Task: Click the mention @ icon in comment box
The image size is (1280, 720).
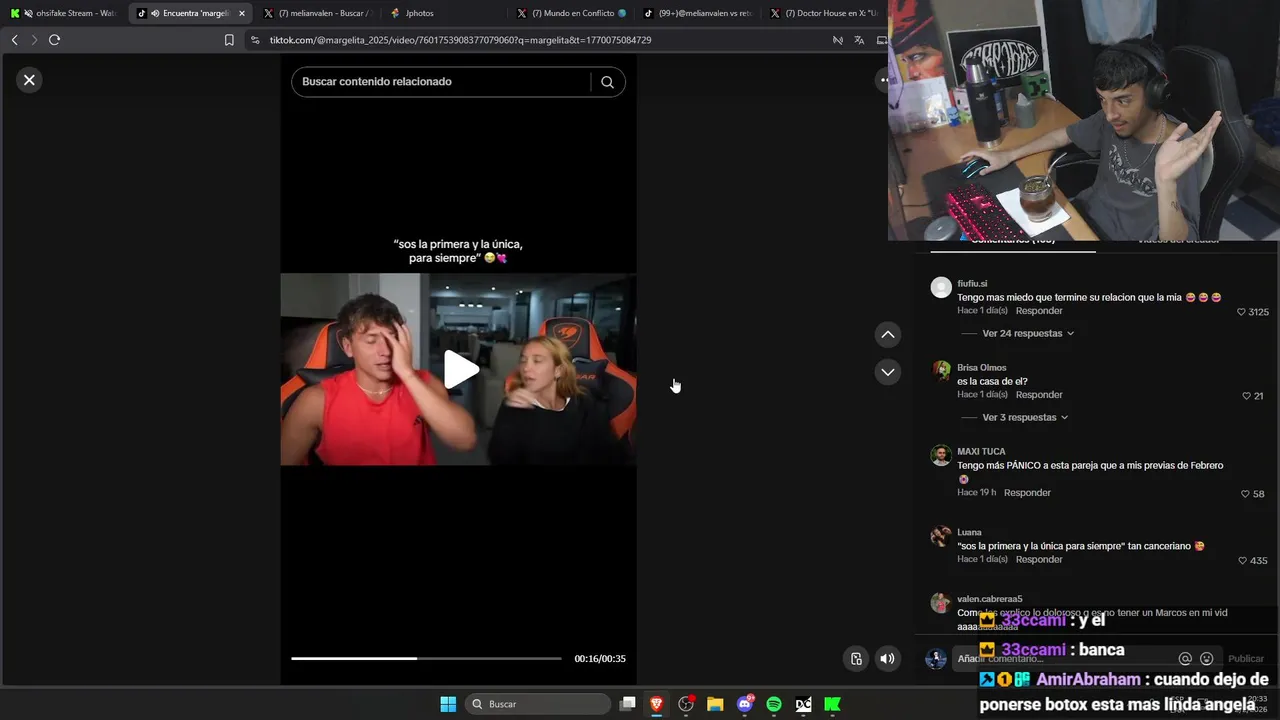Action: coord(1185,659)
